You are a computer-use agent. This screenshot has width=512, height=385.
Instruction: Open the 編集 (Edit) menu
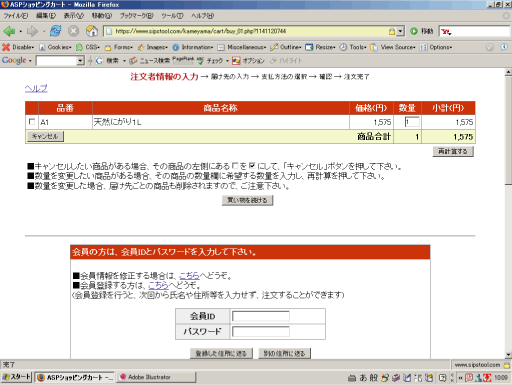point(46,16)
